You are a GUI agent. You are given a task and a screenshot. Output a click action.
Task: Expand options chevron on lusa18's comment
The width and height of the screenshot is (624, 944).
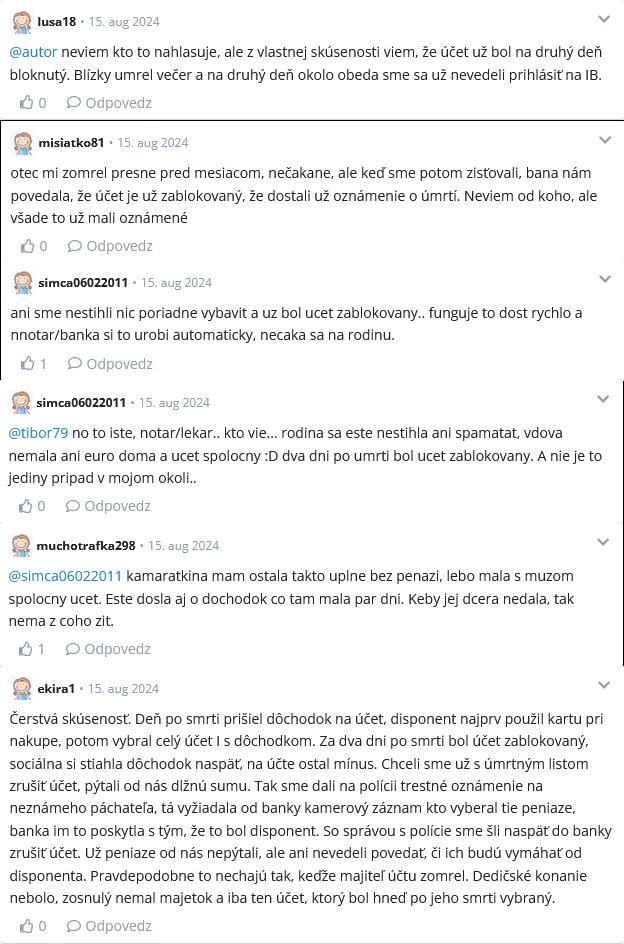604,19
